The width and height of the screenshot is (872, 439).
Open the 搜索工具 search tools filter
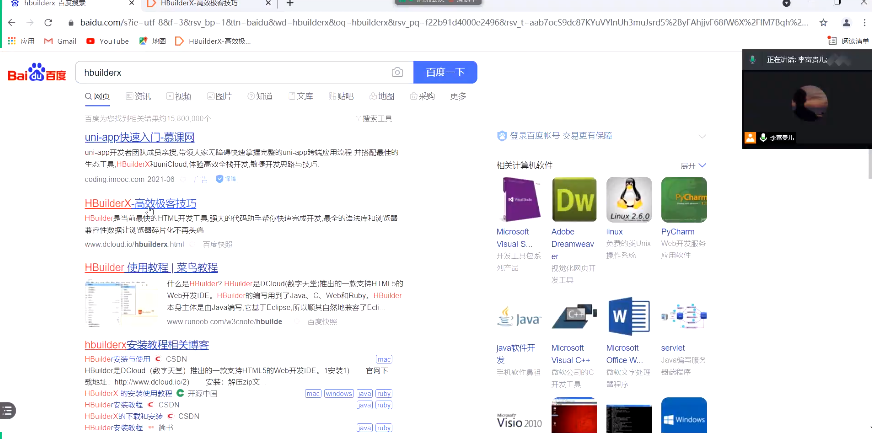pos(374,119)
